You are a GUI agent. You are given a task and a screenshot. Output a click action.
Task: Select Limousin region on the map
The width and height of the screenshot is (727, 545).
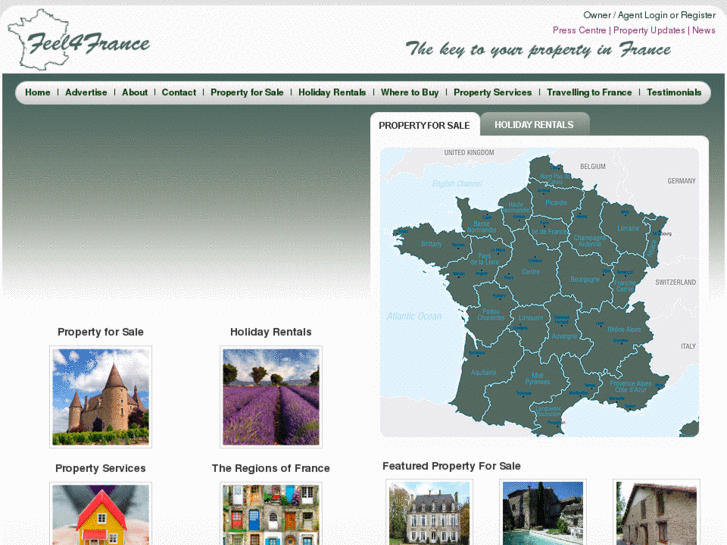[531, 318]
